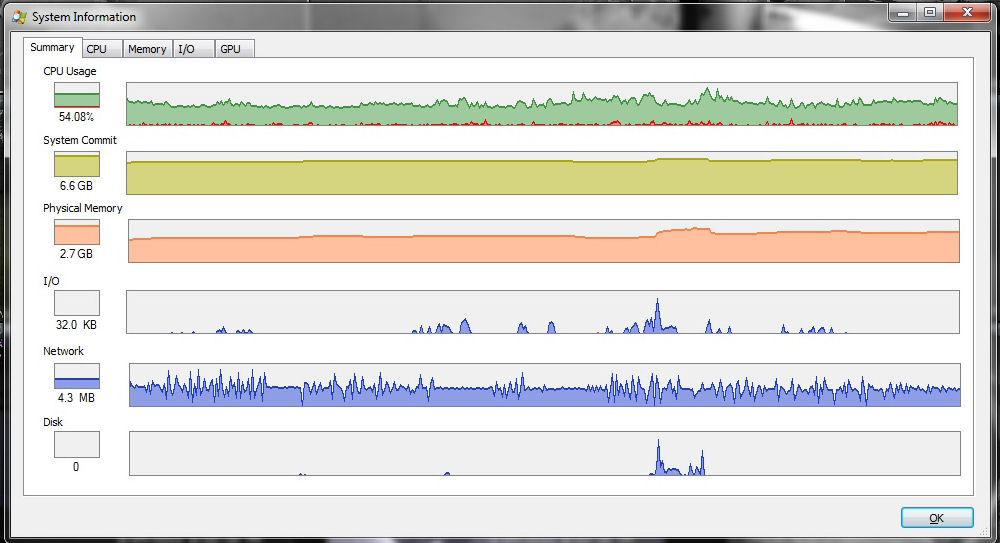
Task: Click the System Commit label
Action: (80, 140)
